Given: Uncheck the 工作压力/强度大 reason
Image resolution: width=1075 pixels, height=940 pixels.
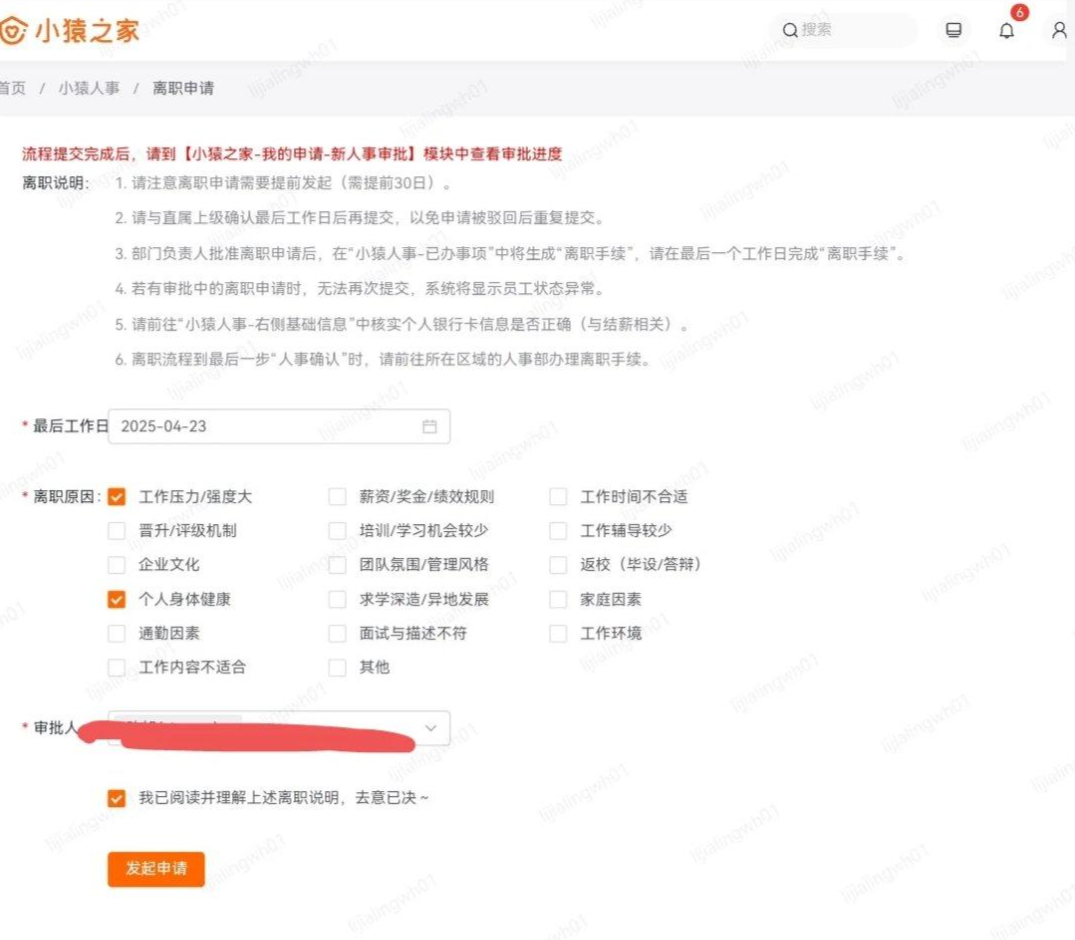Looking at the screenshot, I should click(117, 495).
